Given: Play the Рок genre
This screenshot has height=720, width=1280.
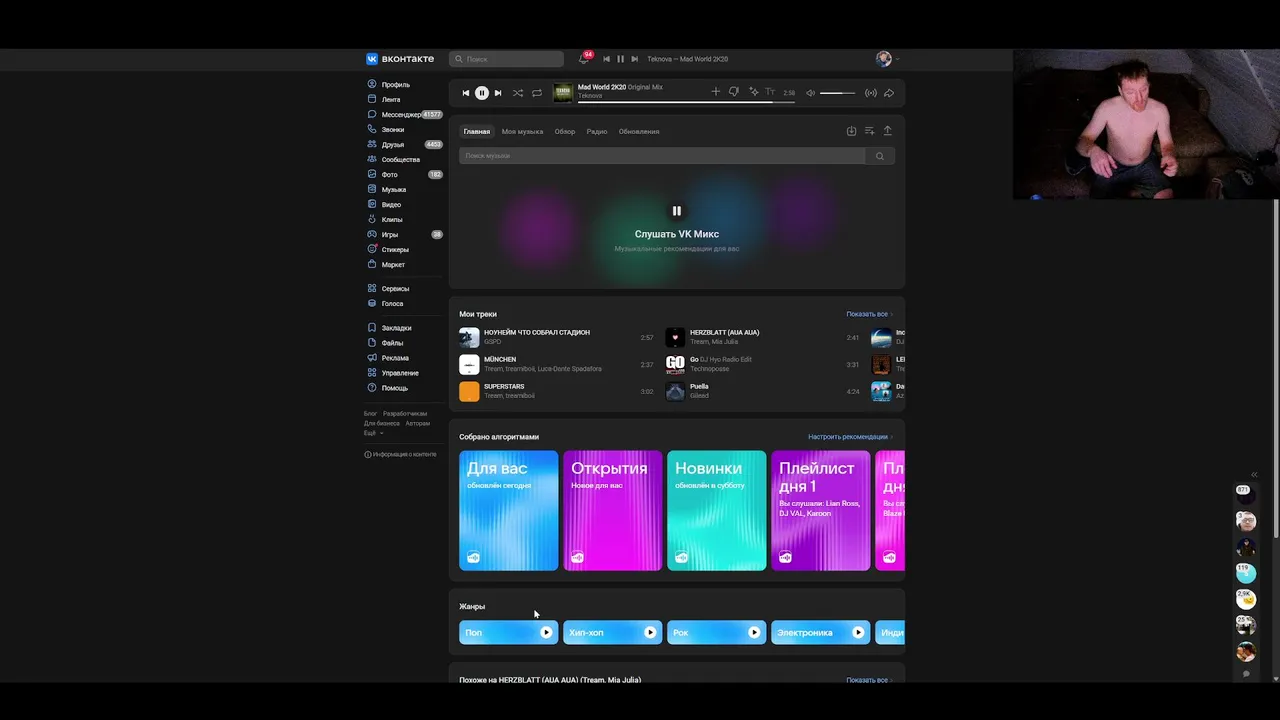Looking at the screenshot, I should click(754, 632).
